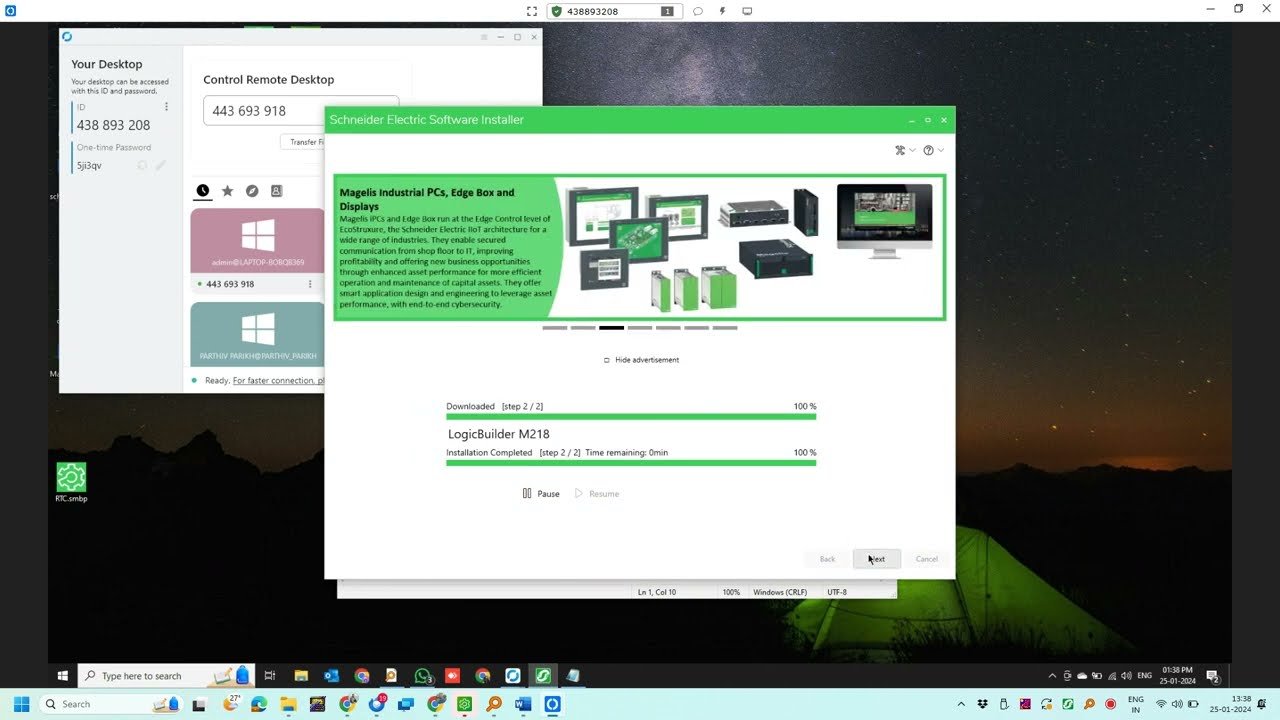Click the iMac monitor image in the banner

pos(884,221)
